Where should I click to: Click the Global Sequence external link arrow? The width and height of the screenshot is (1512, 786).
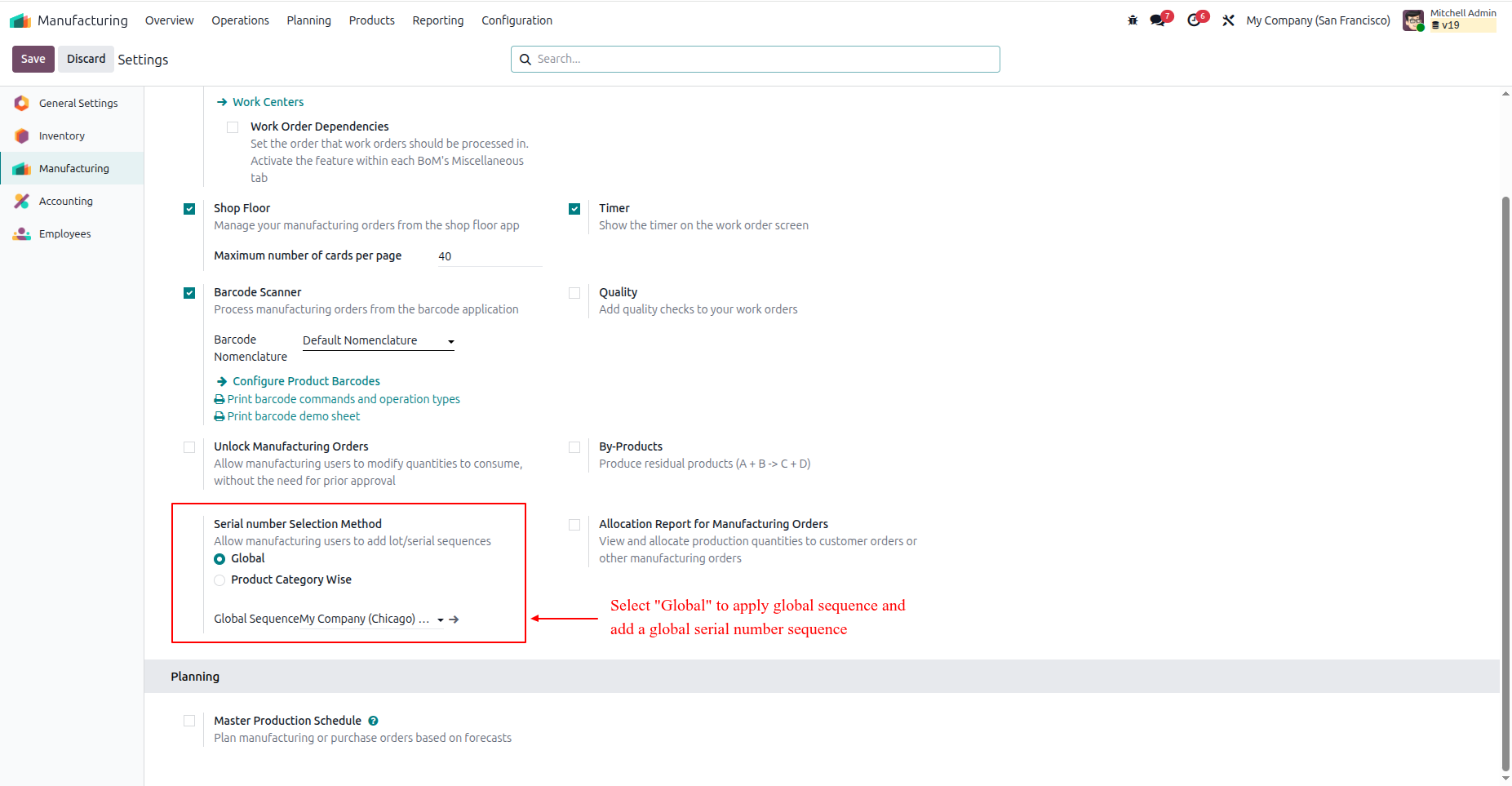[x=454, y=619]
